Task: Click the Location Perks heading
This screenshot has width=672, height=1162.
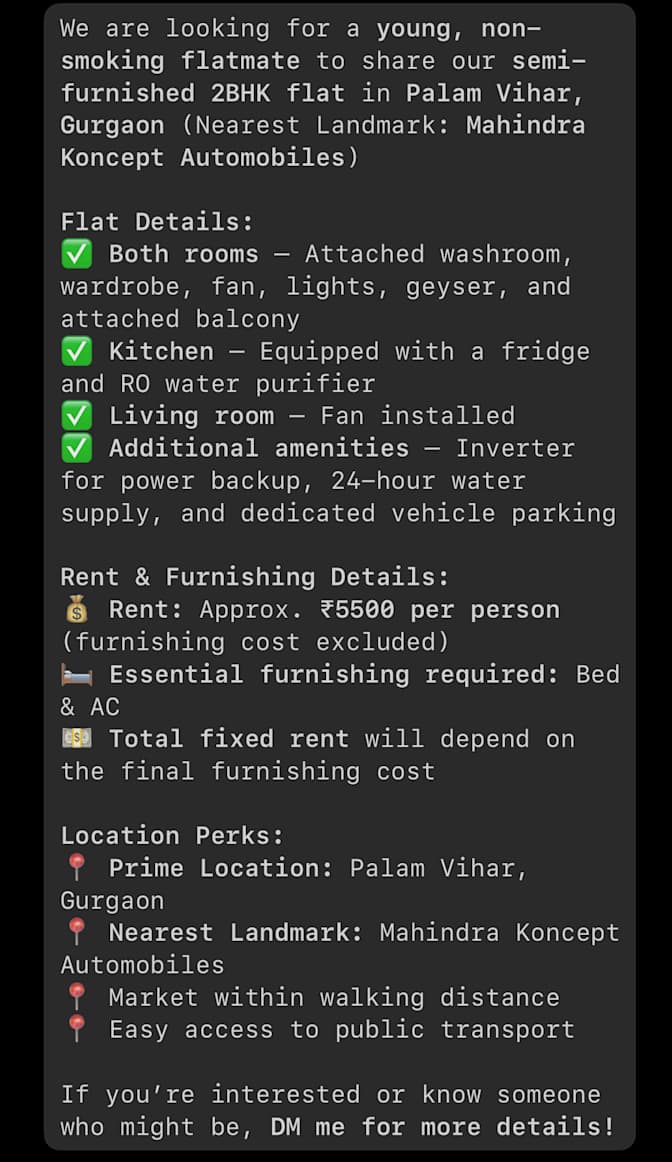Action: [x=172, y=835]
